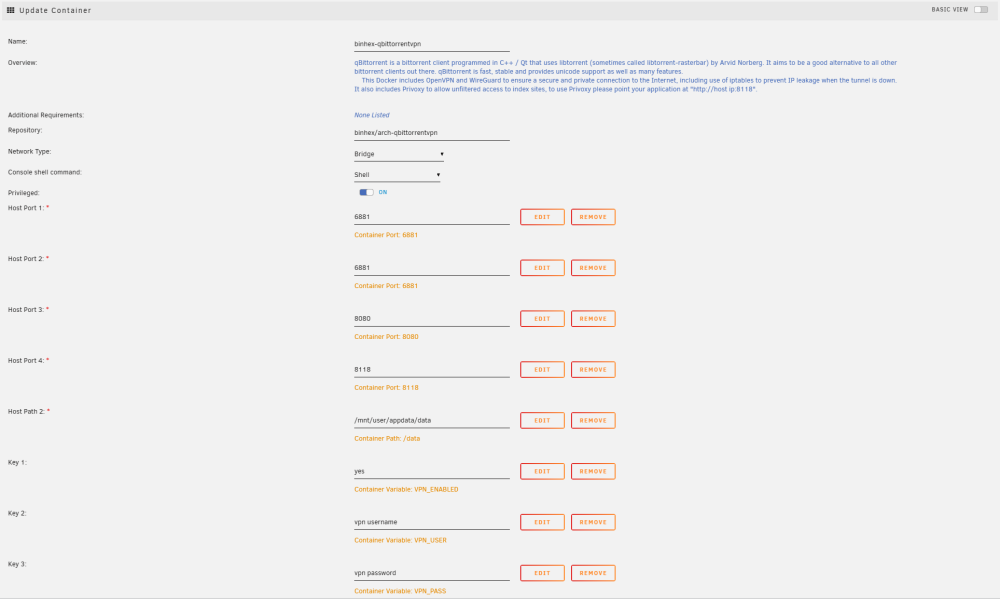Click the Container Variable: VPN_USER text

click(401, 540)
